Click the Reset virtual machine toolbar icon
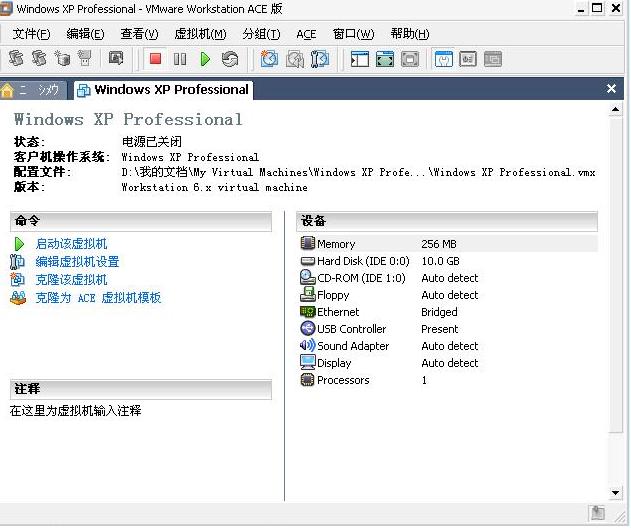The width and height of the screenshot is (631, 530). coord(230,59)
